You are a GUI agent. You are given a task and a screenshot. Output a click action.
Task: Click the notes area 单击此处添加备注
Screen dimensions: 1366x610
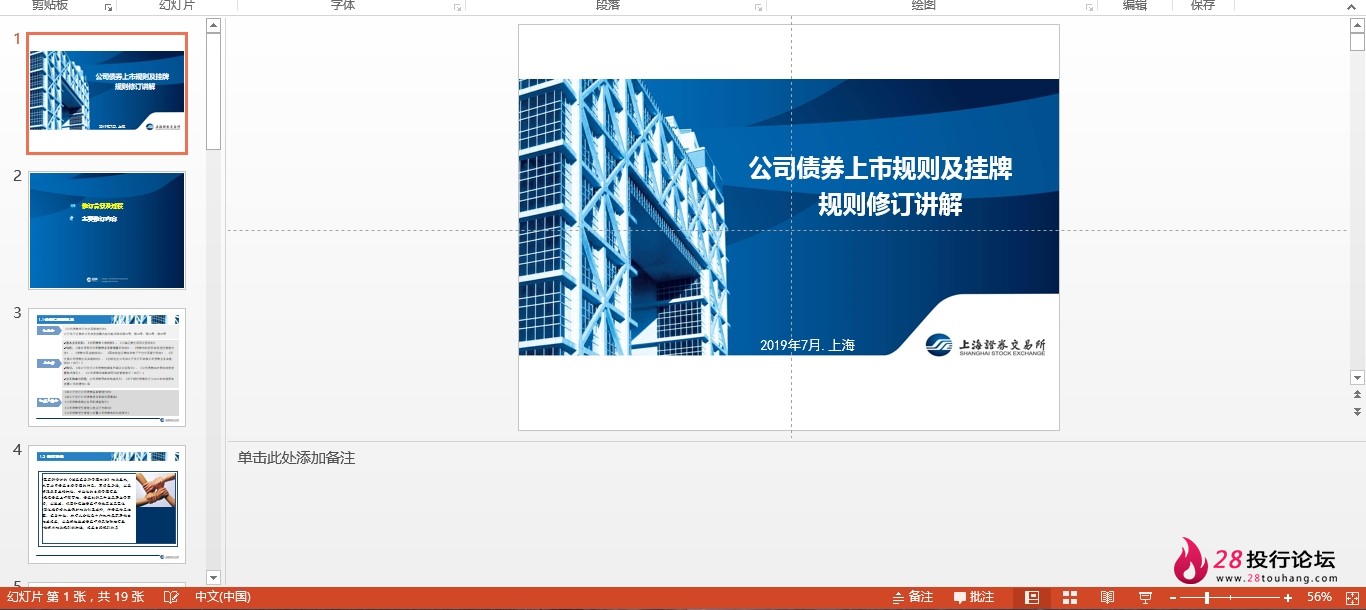point(296,458)
